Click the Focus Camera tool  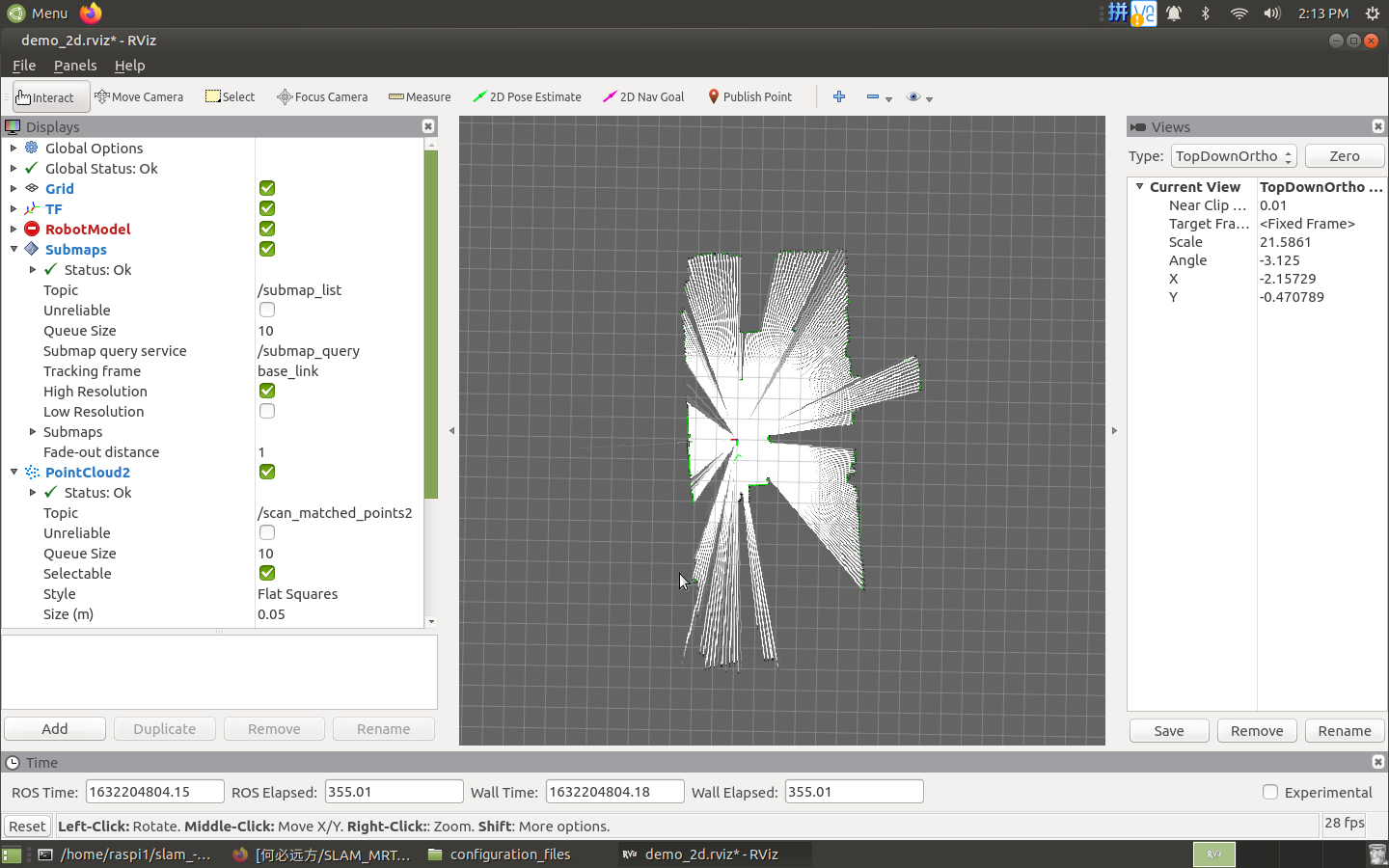(x=322, y=96)
